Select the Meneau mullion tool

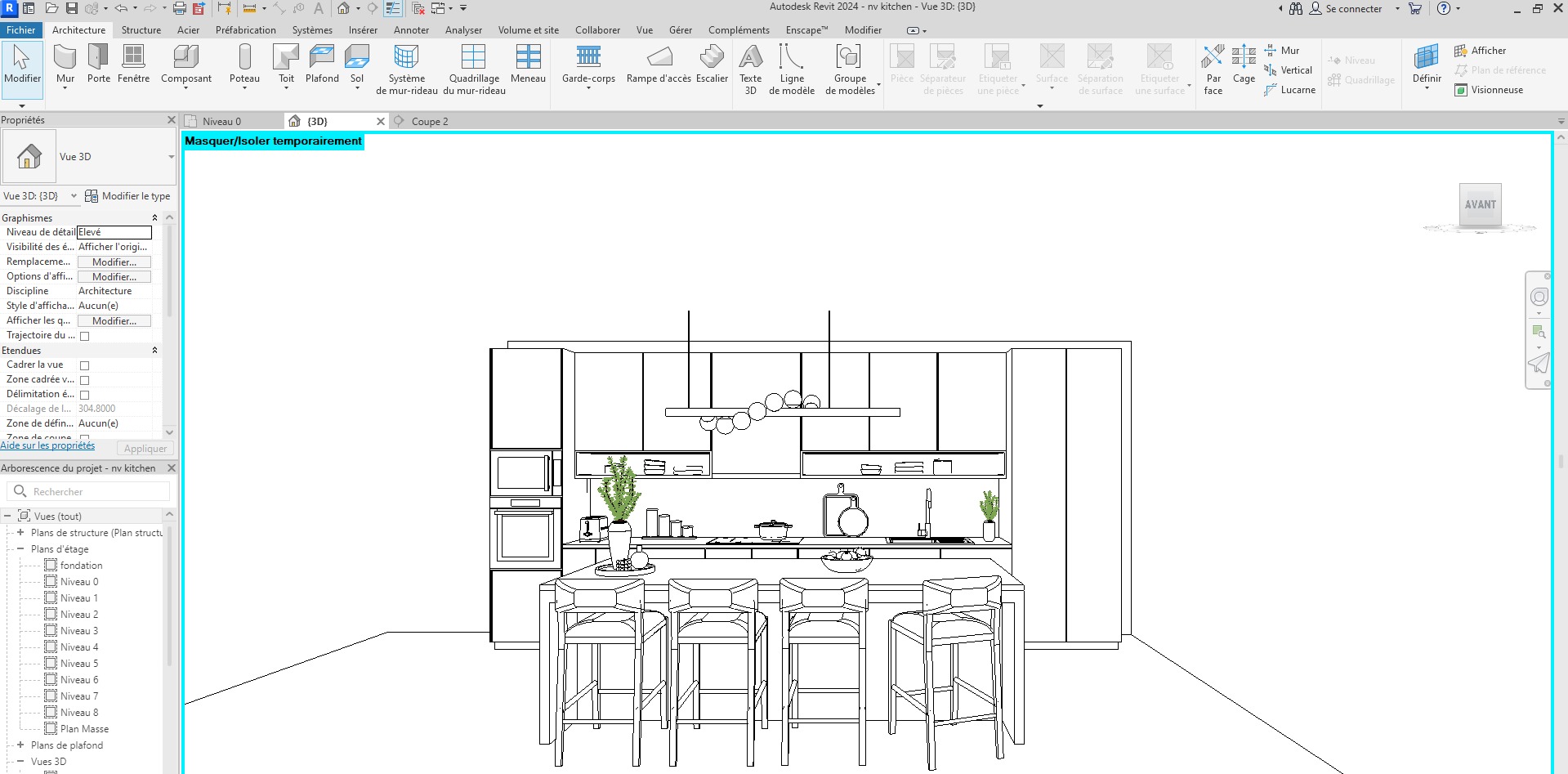[x=528, y=65]
